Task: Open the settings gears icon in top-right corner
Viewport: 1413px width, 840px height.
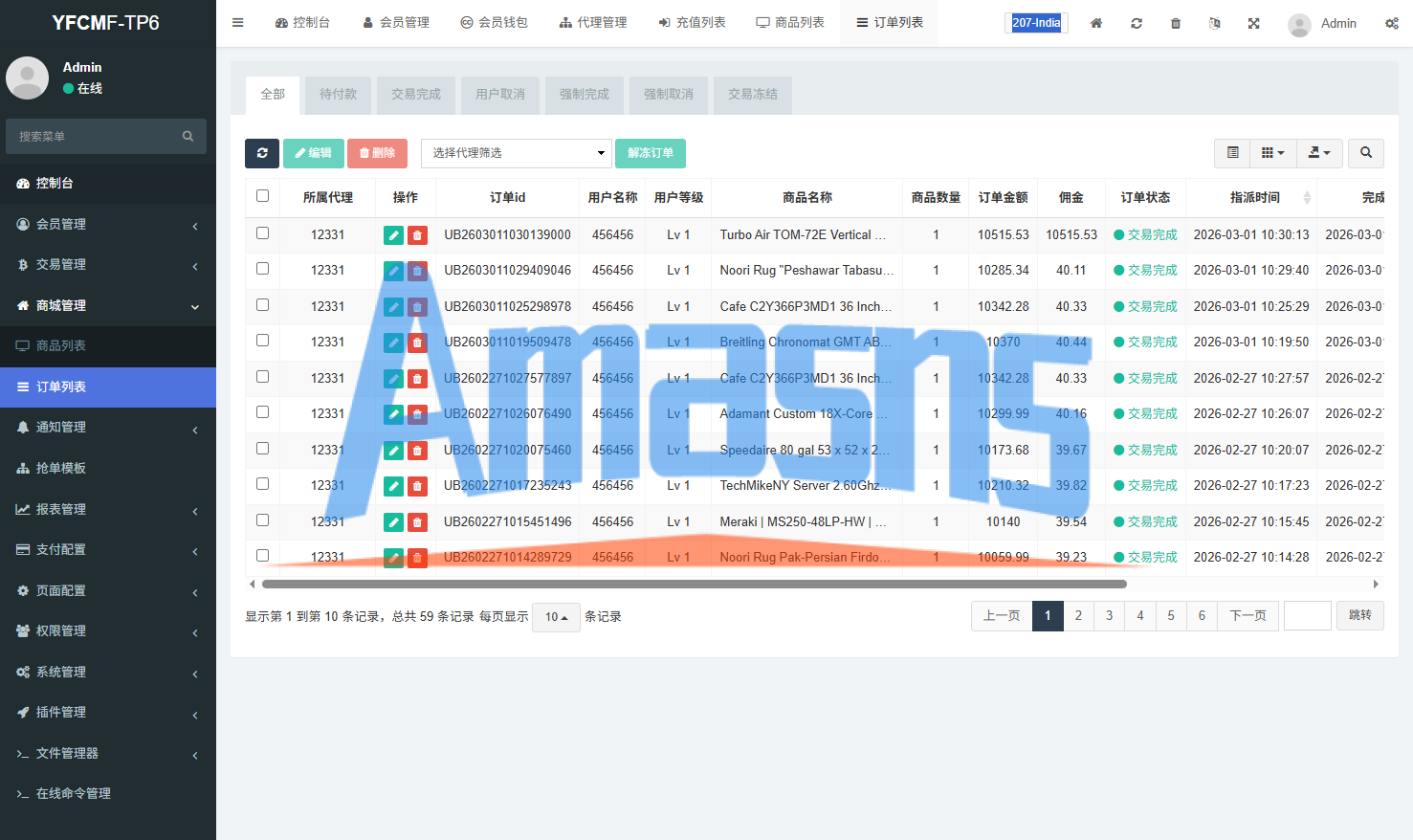Action: (x=1392, y=23)
